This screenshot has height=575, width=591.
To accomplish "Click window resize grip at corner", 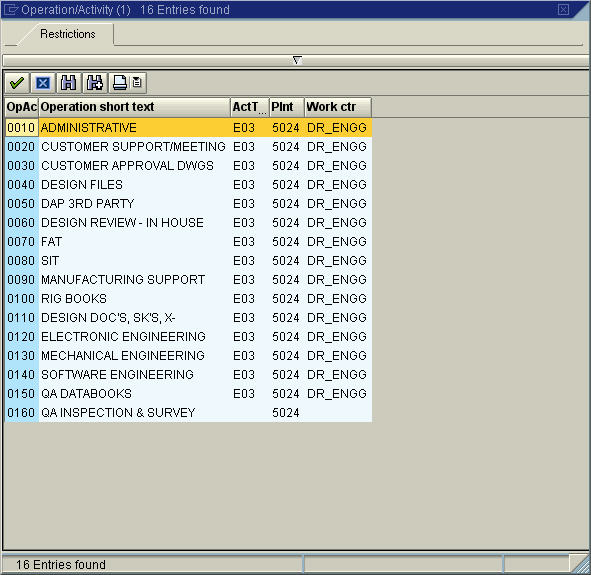I will click(581, 565).
